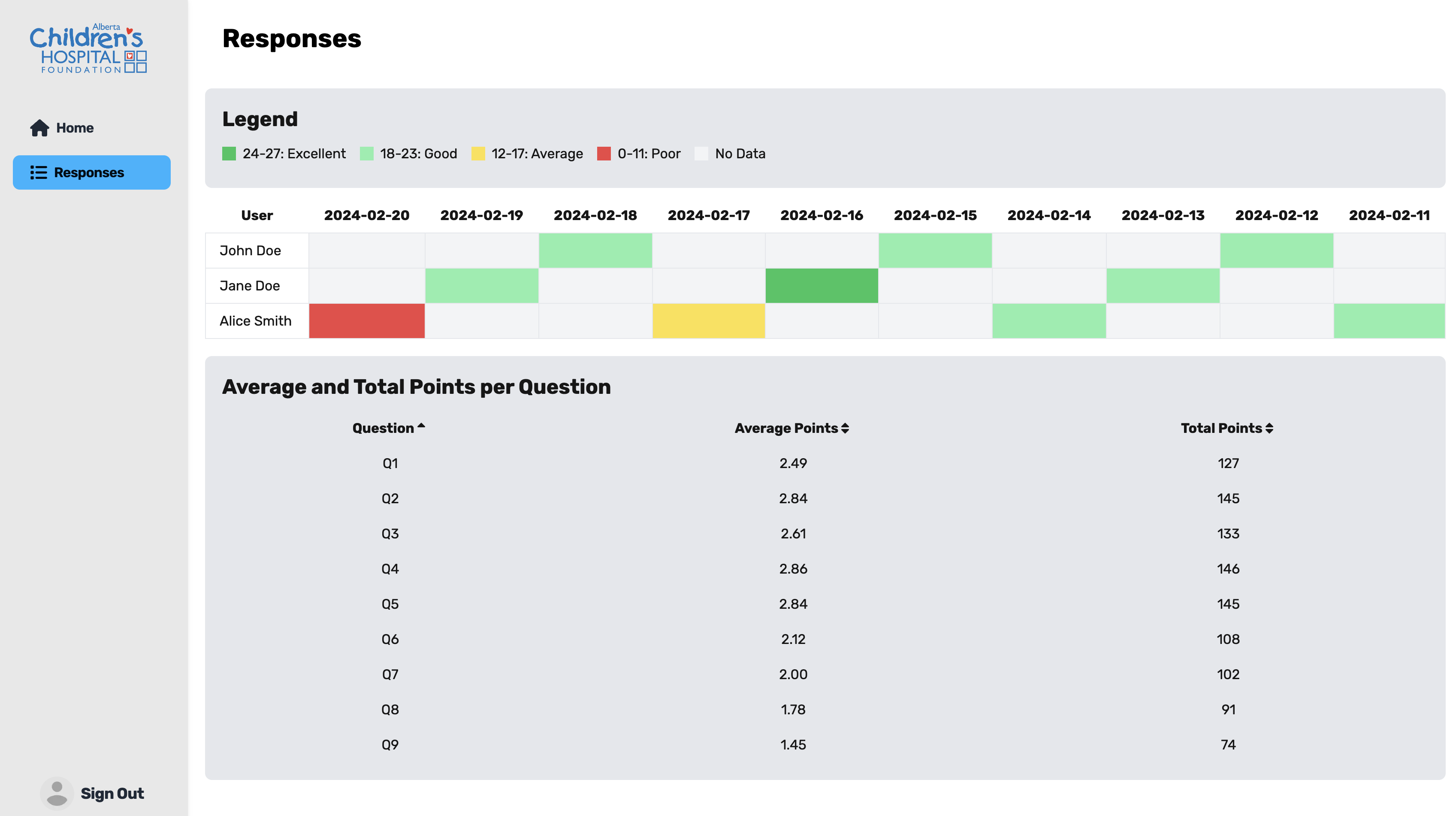Click the Sign Out link

pyautogui.click(x=112, y=793)
